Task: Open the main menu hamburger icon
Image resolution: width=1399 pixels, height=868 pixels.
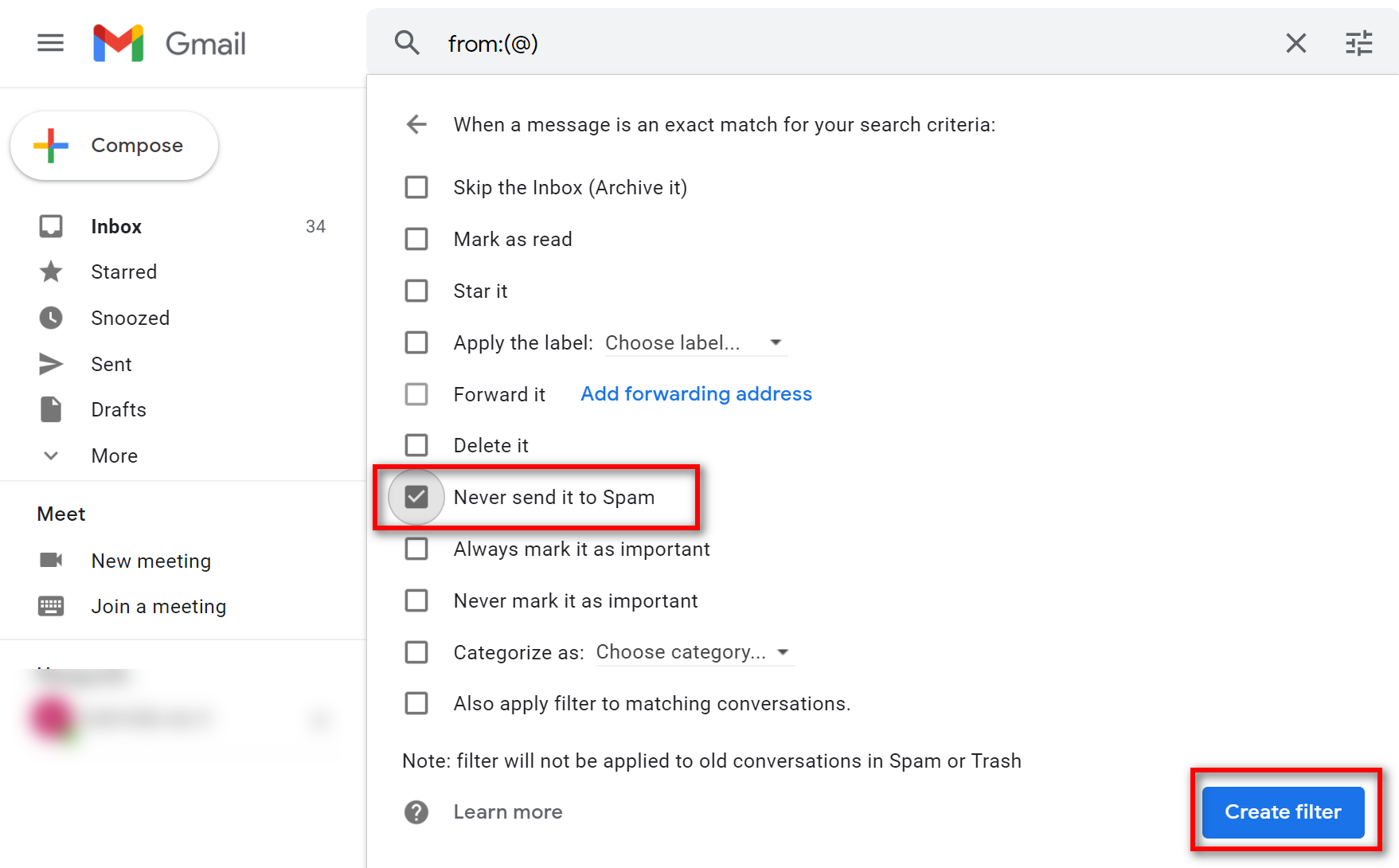Action: click(50, 43)
